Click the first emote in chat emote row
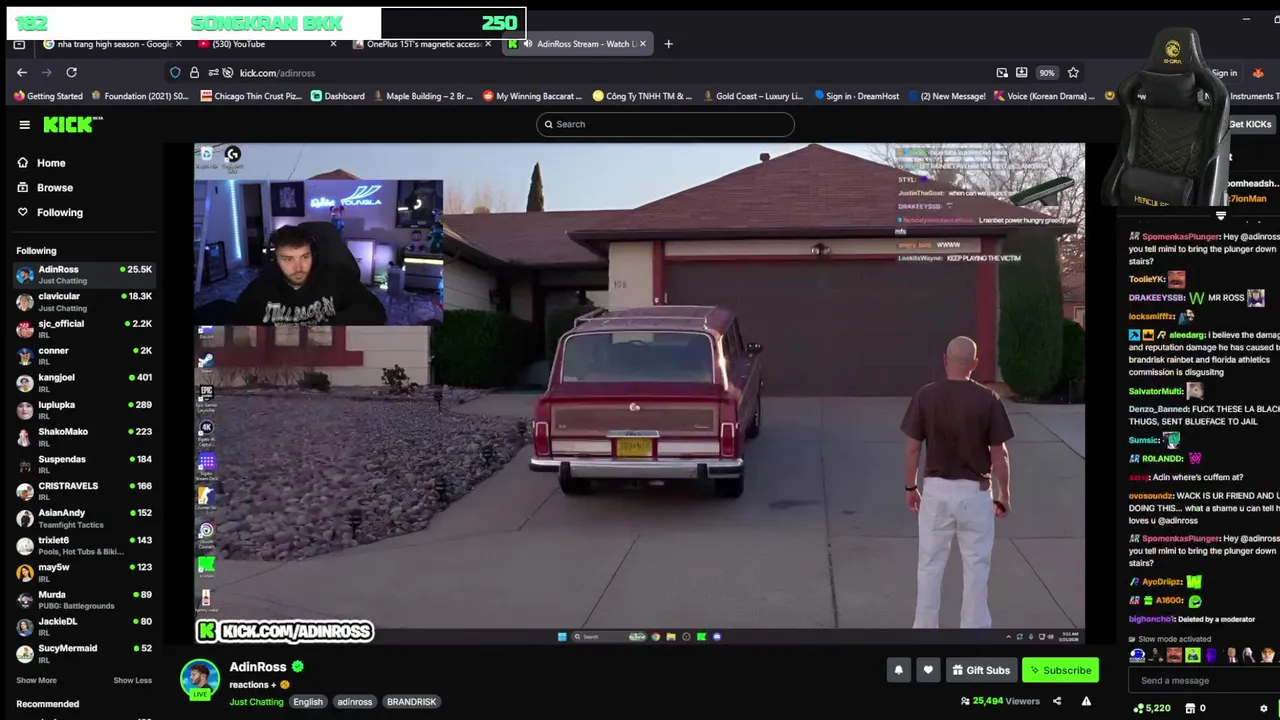The width and height of the screenshot is (1280, 720). coord(1137,656)
